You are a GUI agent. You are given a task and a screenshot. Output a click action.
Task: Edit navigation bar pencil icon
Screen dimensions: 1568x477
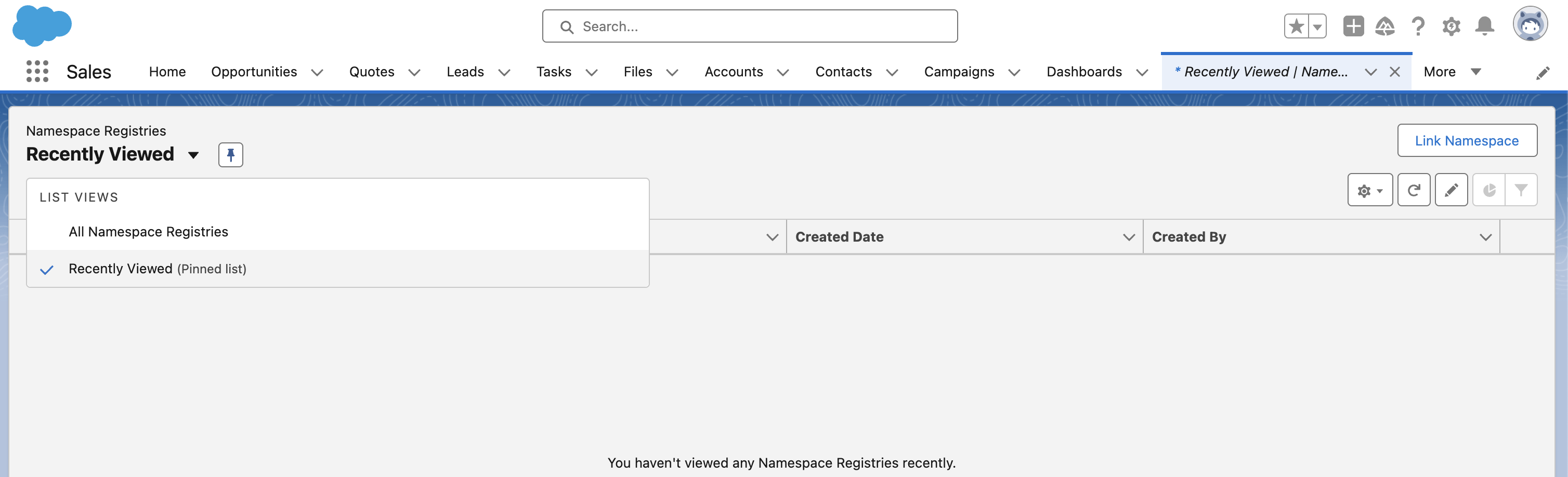coord(1543,73)
